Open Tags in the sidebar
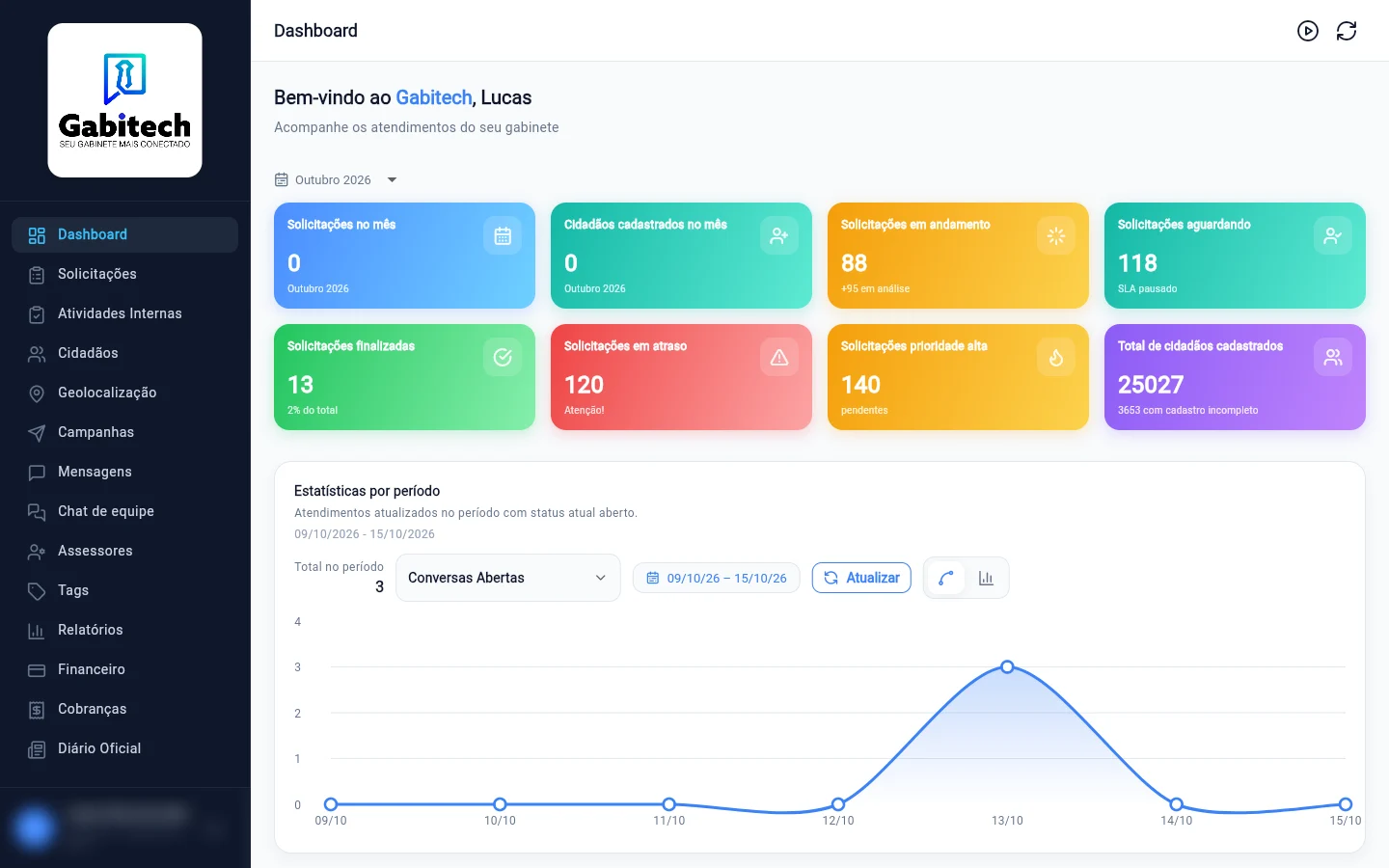The height and width of the screenshot is (868, 1389). [x=125, y=590]
